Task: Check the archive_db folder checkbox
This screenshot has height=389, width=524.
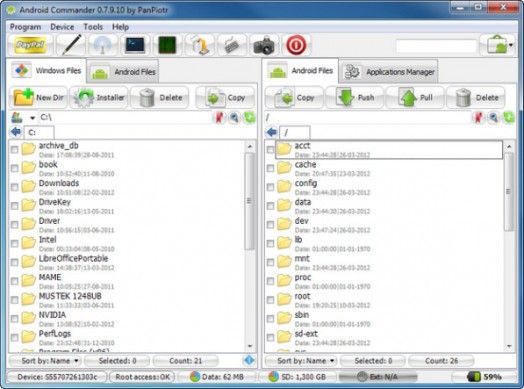Action: click(x=14, y=150)
